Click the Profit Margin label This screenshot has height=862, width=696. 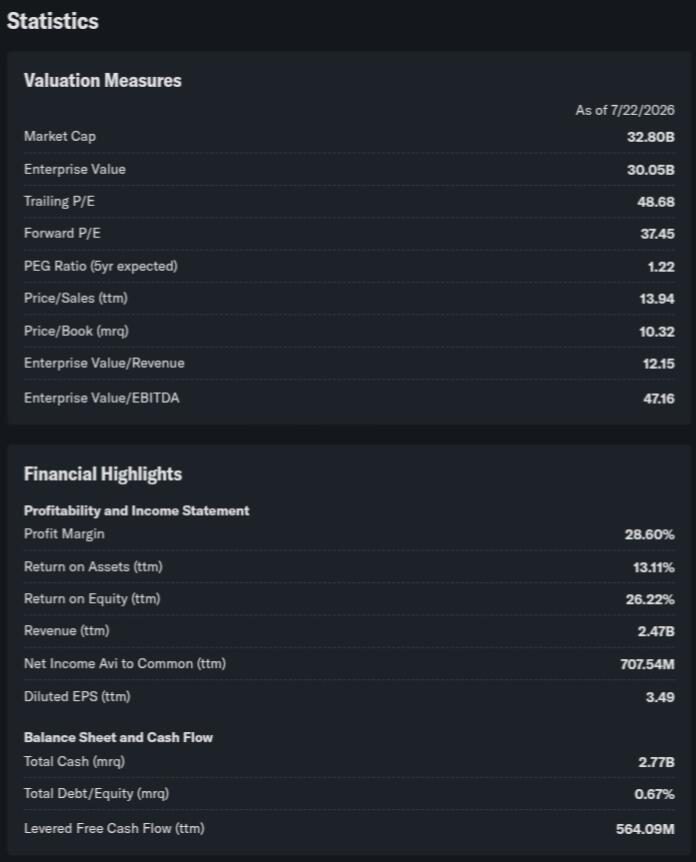64,534
